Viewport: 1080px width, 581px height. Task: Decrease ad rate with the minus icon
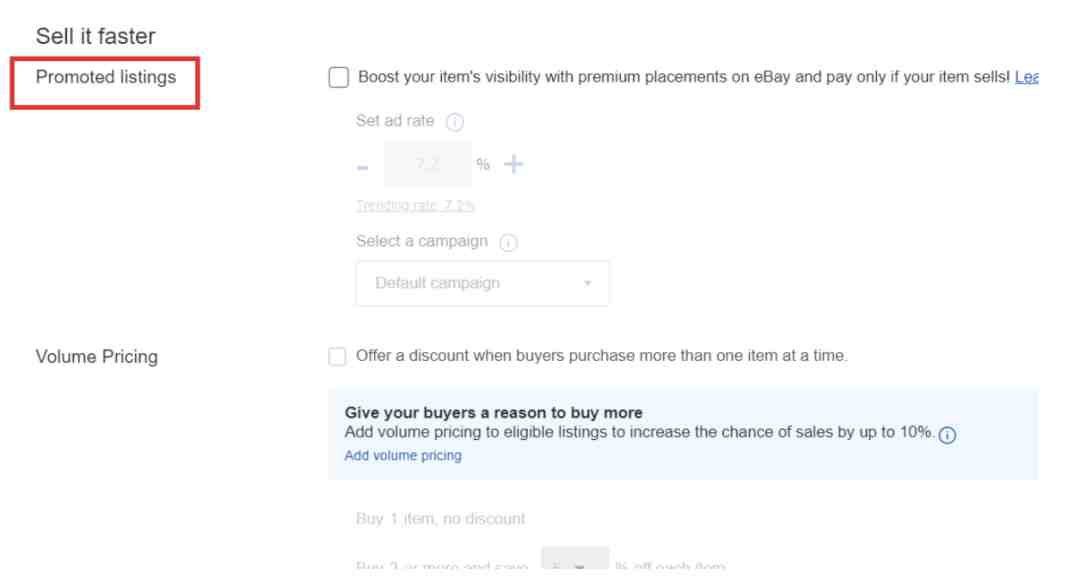[363, 167]
